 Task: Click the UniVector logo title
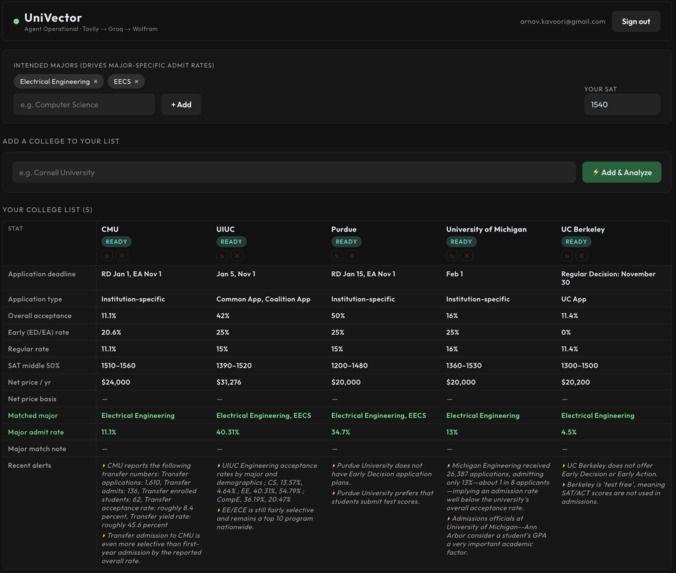coord(53,18)
